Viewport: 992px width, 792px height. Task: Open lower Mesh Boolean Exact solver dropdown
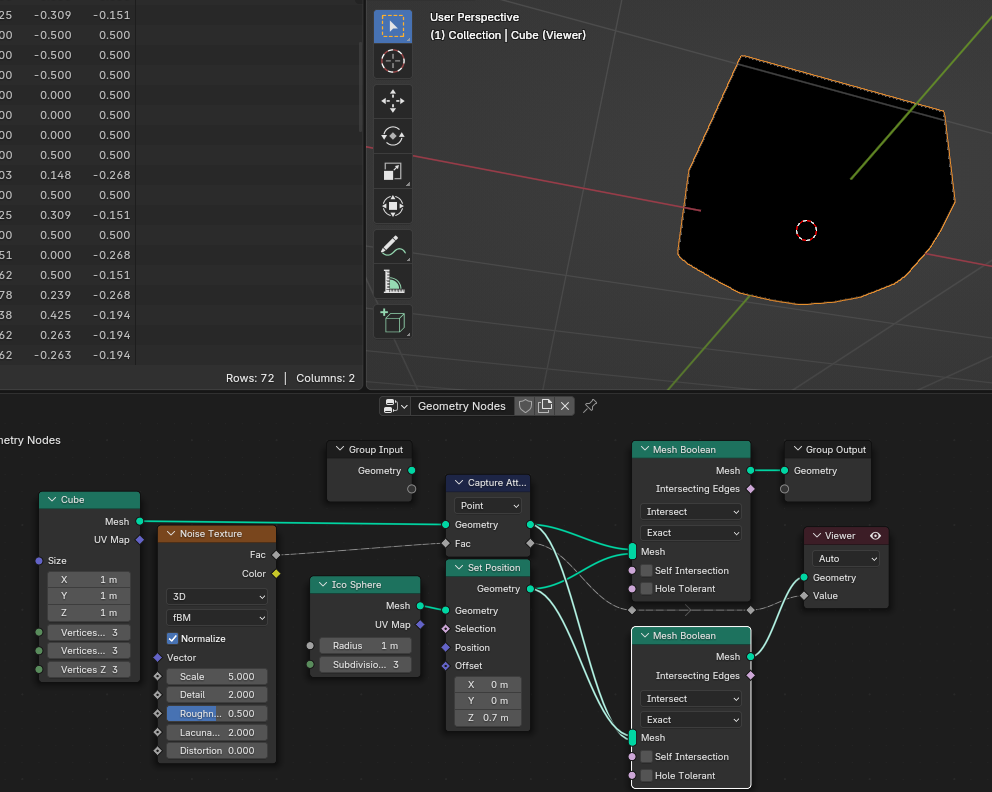(x=691, y=720)
